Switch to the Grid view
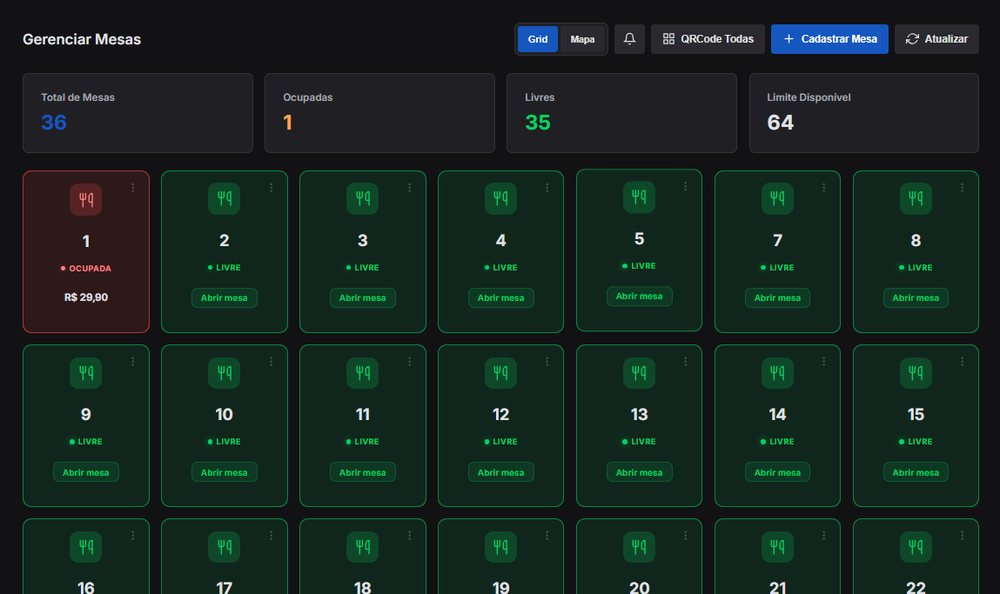The width and height of the screenshot is (1000, 594). pyautogui.click(x=538, y=39)
